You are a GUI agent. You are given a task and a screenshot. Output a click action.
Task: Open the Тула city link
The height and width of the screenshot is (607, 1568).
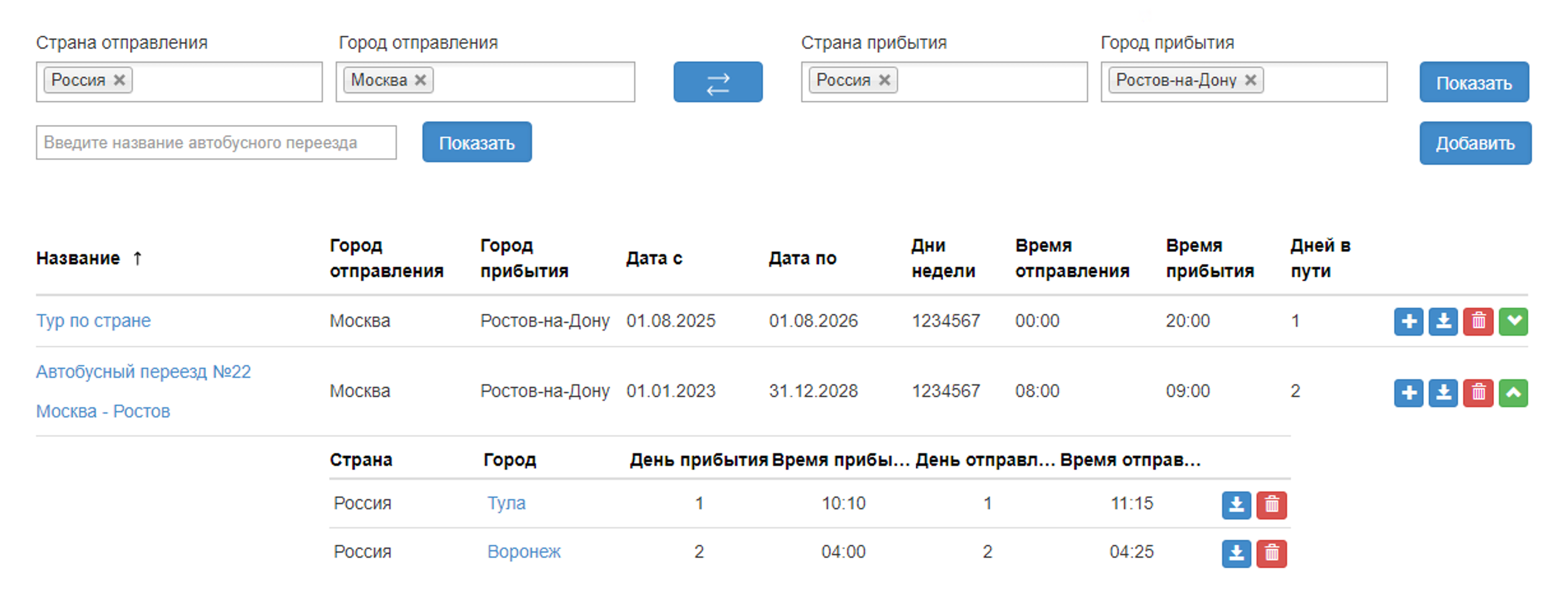[x=506, y=504]
